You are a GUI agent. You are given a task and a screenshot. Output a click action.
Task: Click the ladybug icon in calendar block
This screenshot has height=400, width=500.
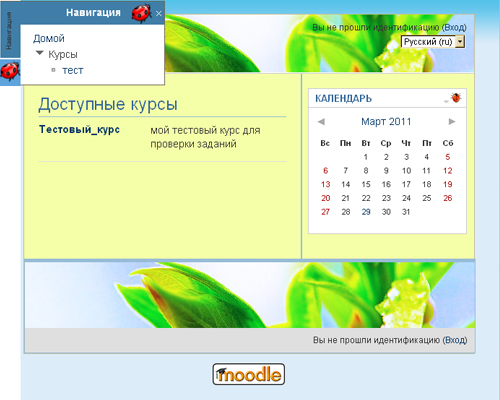(456, 98)
